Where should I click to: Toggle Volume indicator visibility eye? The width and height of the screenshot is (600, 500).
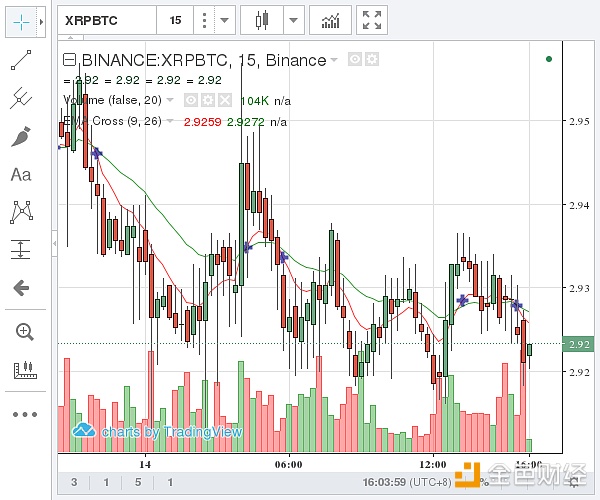point(191,100)
